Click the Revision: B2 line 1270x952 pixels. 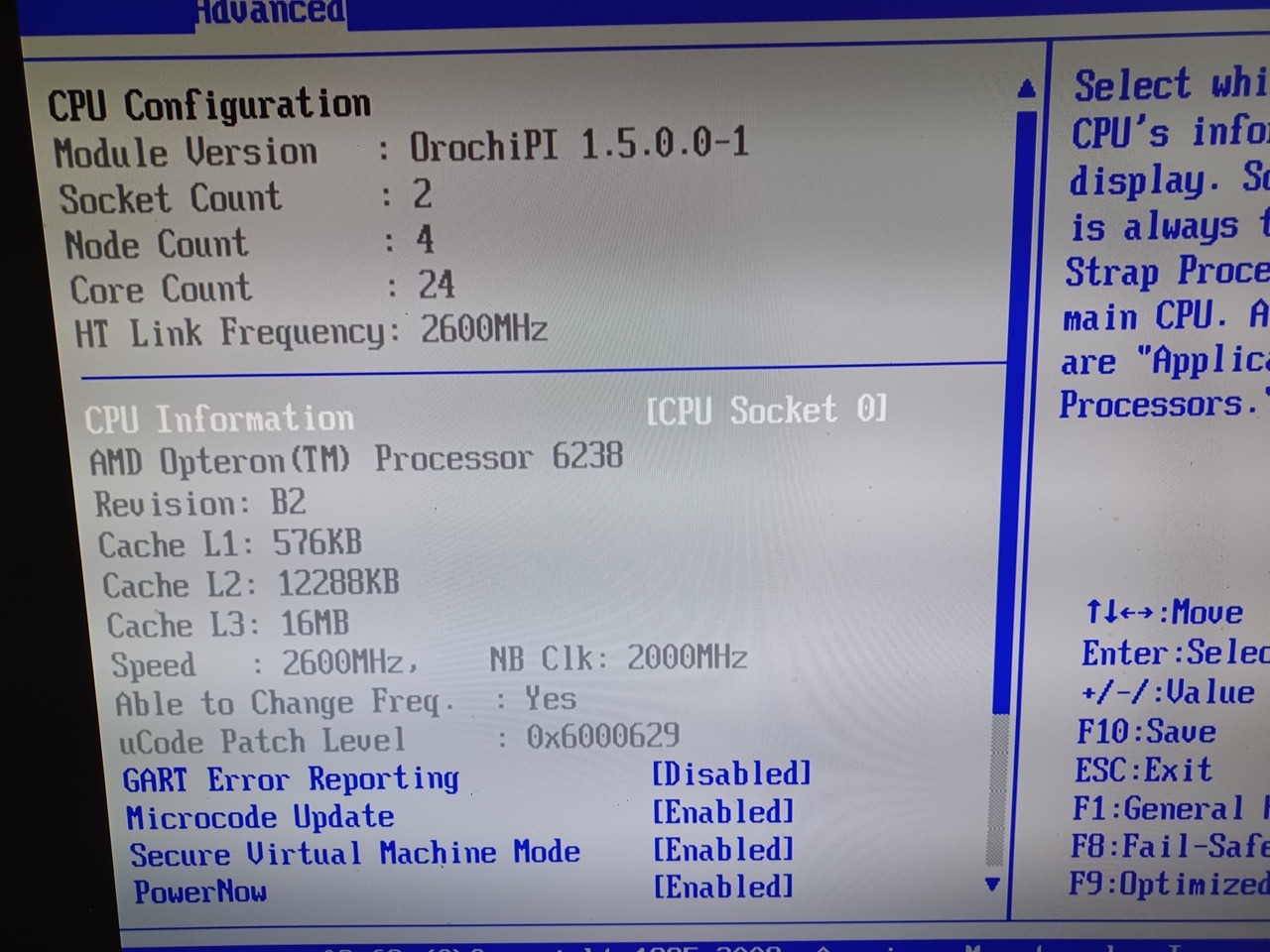coord(199,503)
